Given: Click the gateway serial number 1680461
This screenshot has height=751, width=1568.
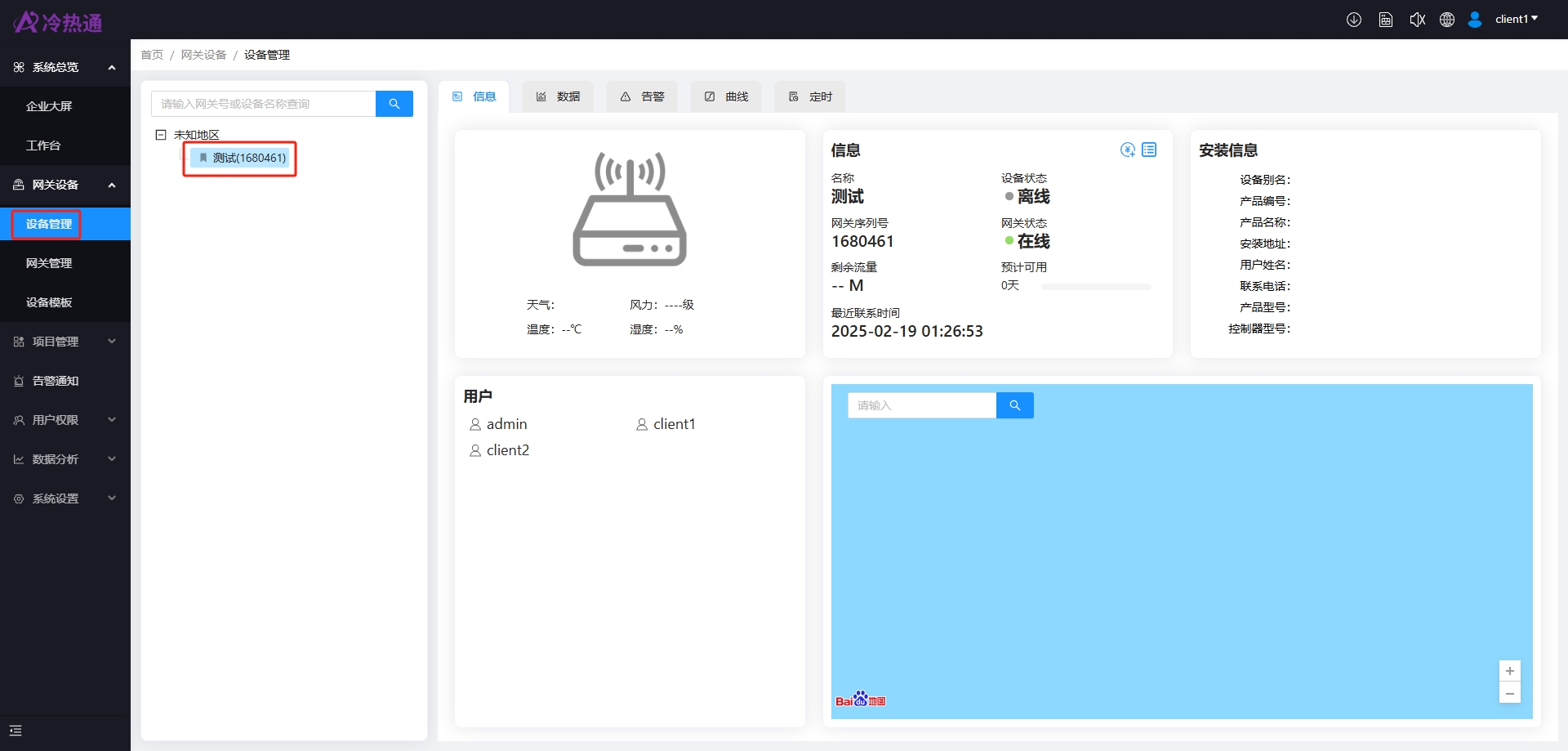Looking at the screenshot, I should tap(862, 241).
